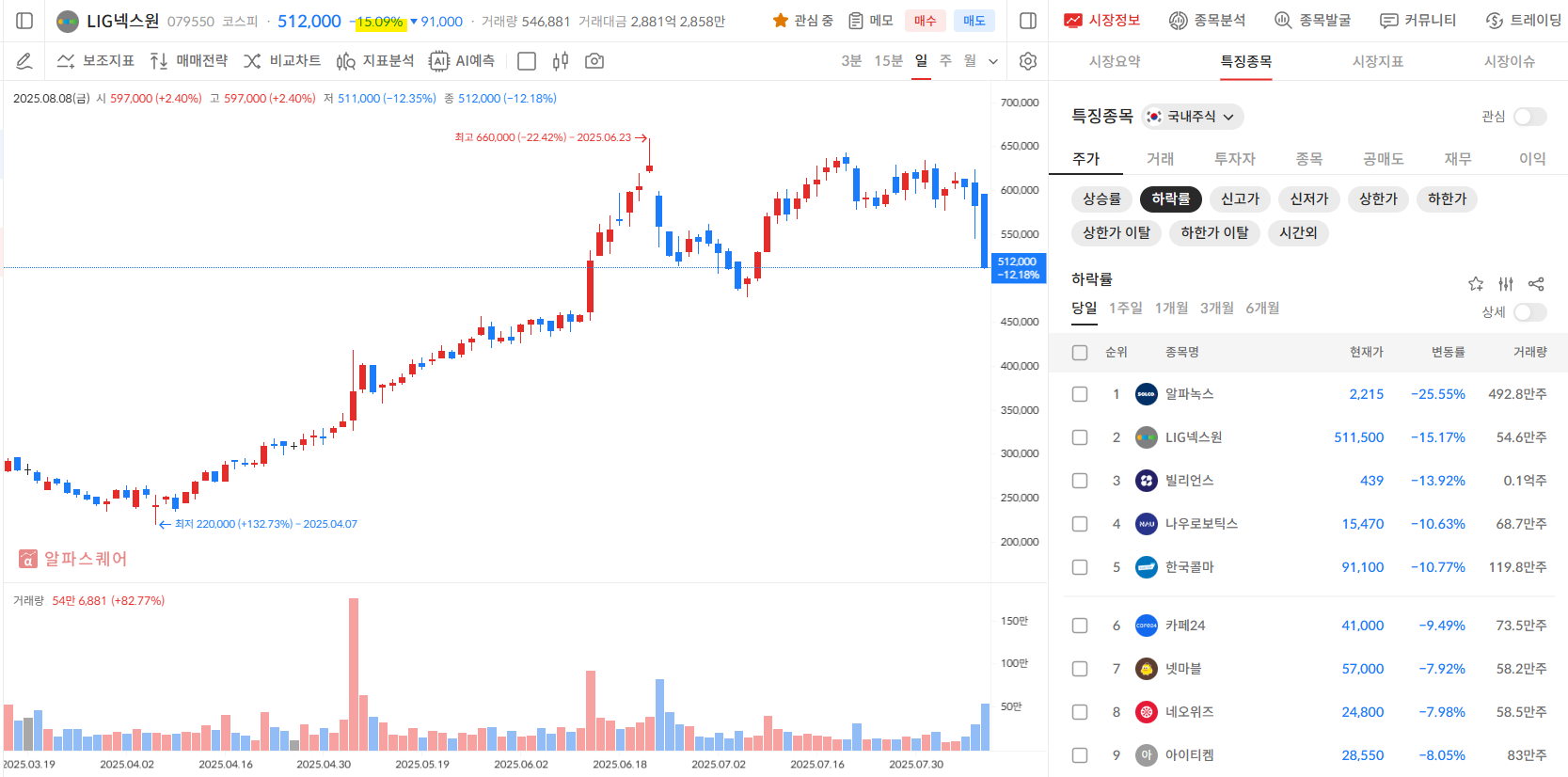Open 종목분석 in top navigation
Image resolution: width=1568 pixels, height=777 pixels.
[1207, 20]
